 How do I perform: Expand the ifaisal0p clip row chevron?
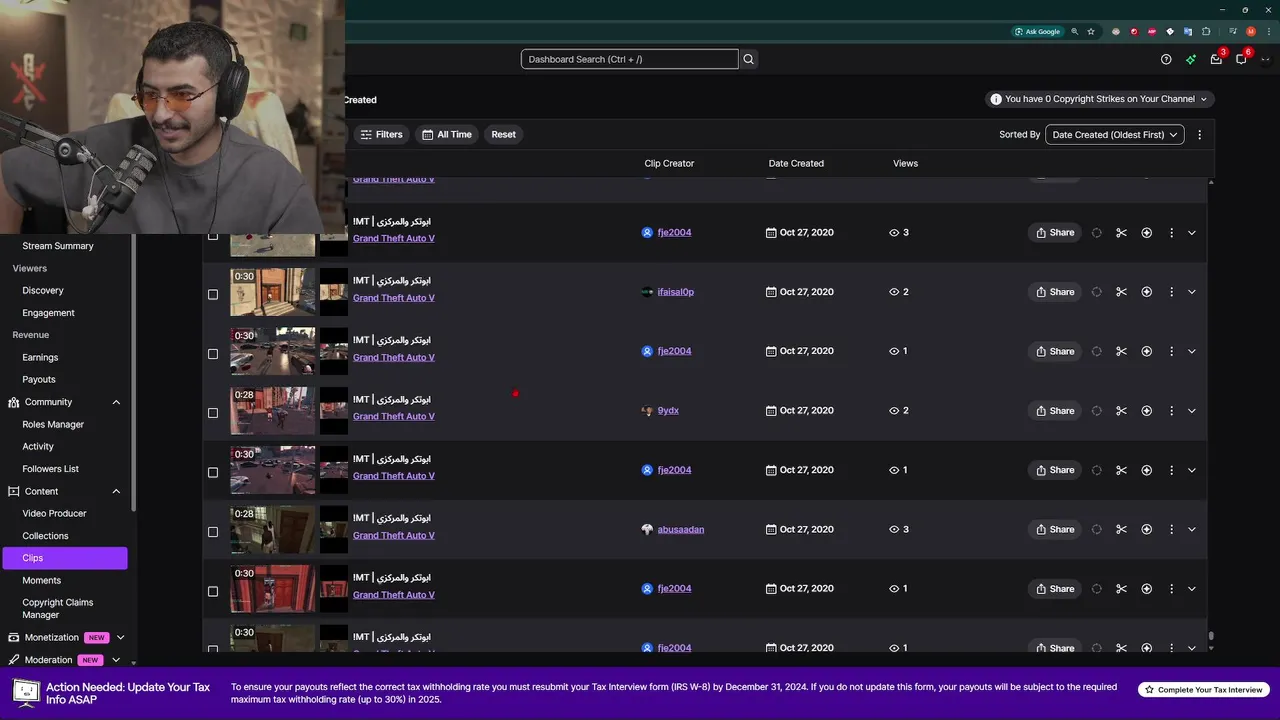click(x=1191, y=292)
